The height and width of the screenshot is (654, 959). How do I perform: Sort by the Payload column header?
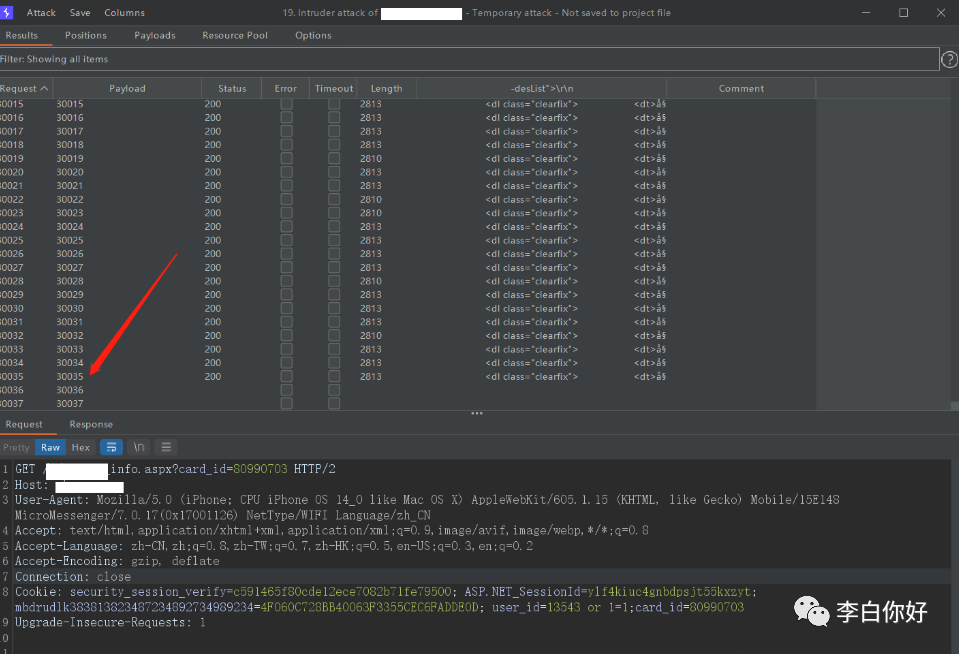pos(127,89)
